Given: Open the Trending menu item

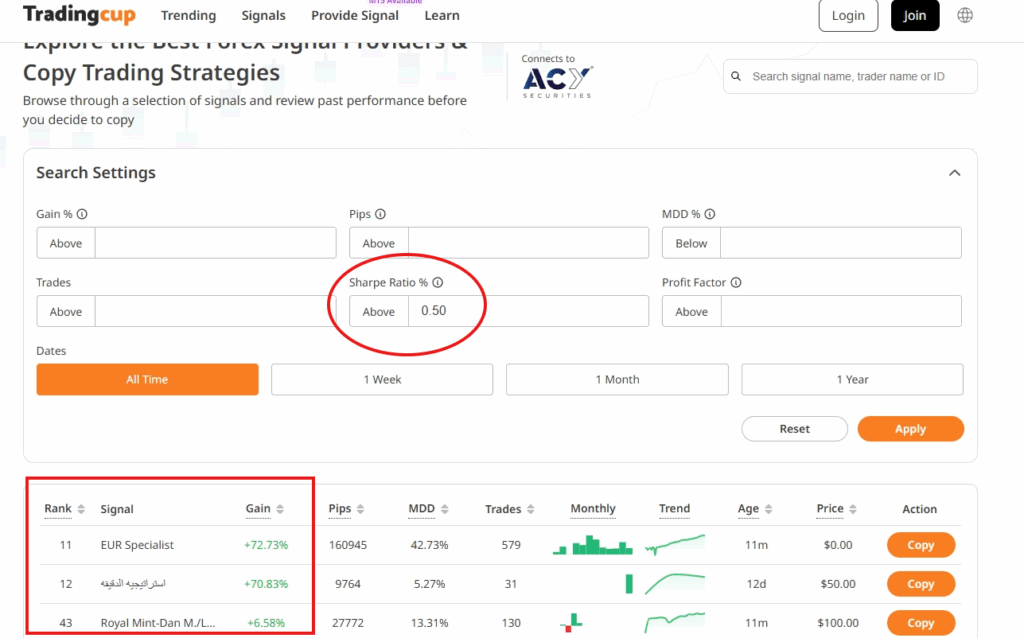Looking at the screenshot, I should coord(188,16).
